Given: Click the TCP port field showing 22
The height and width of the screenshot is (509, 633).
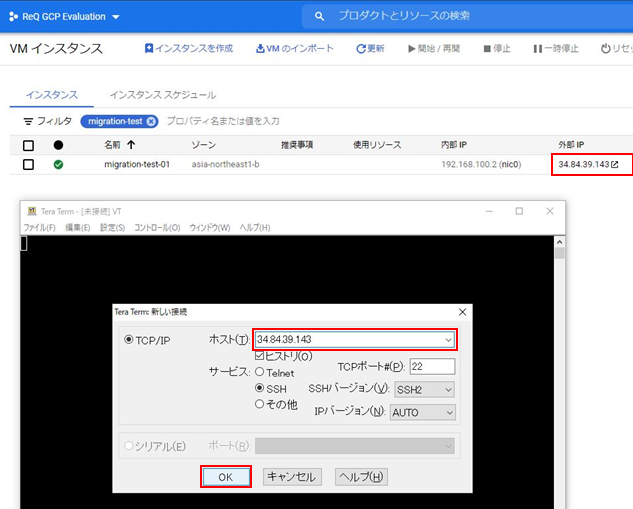Looking at the screenshot, I should (432, 367).
